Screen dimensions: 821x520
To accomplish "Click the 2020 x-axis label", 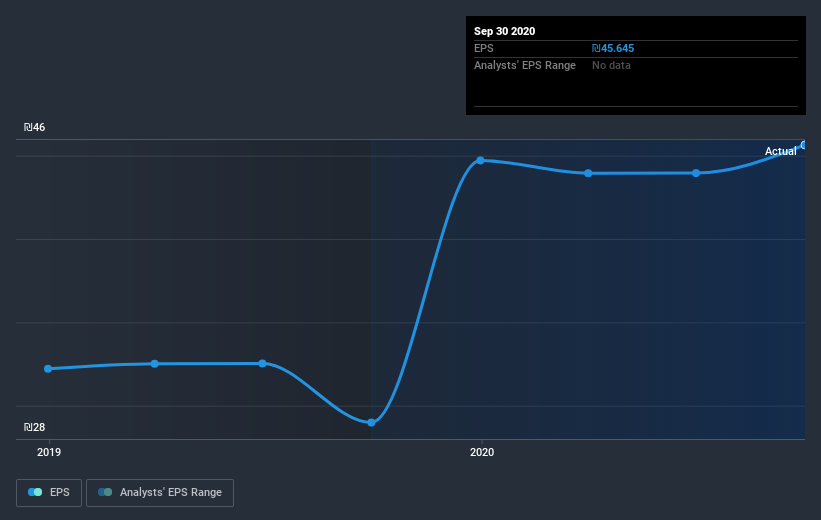I will (482, 452).
